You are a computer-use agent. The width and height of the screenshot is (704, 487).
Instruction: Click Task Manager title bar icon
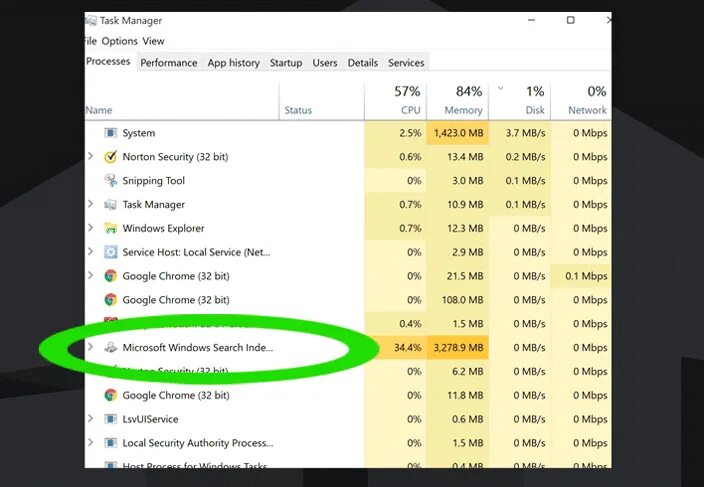pos(91,21)
